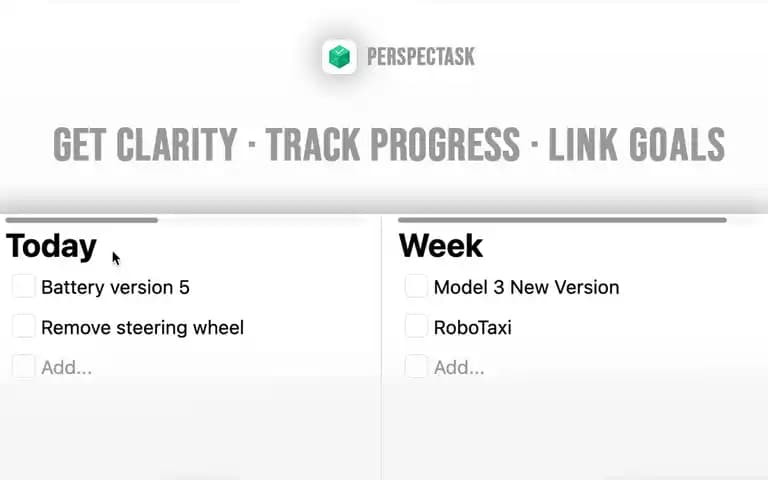Image resolution: width=768 pixels, height=480 pixels.
Task: Click the empty checkbox beside Week's Add row
Action: tap(416, 366)
